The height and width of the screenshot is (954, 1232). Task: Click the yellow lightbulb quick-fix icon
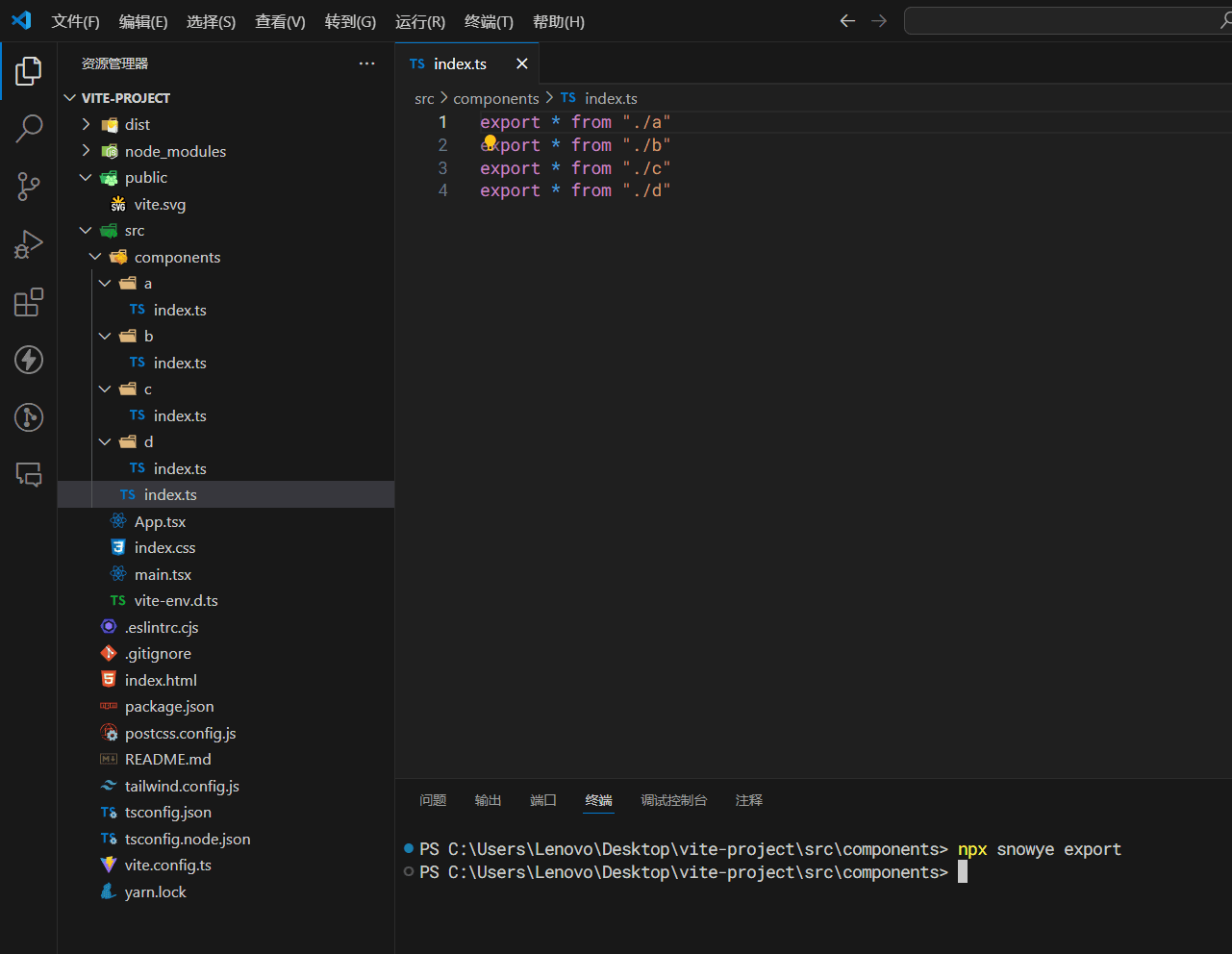pyautogui.click(x=490, y=143)
